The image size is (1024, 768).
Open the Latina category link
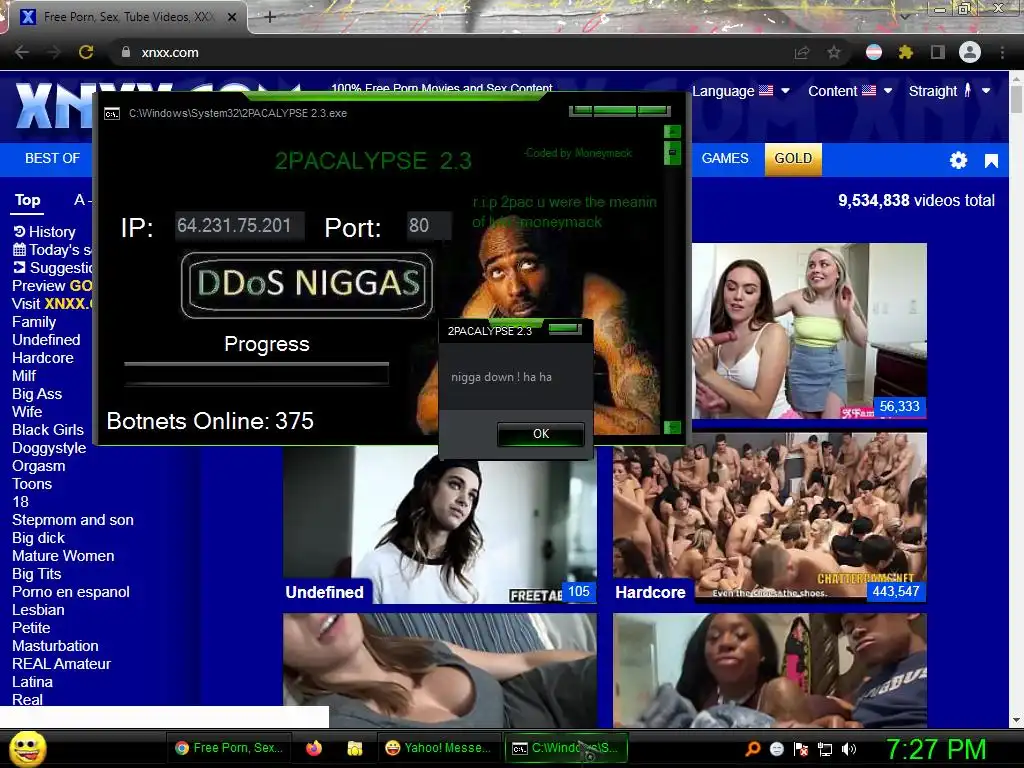[x=33, y=682]
